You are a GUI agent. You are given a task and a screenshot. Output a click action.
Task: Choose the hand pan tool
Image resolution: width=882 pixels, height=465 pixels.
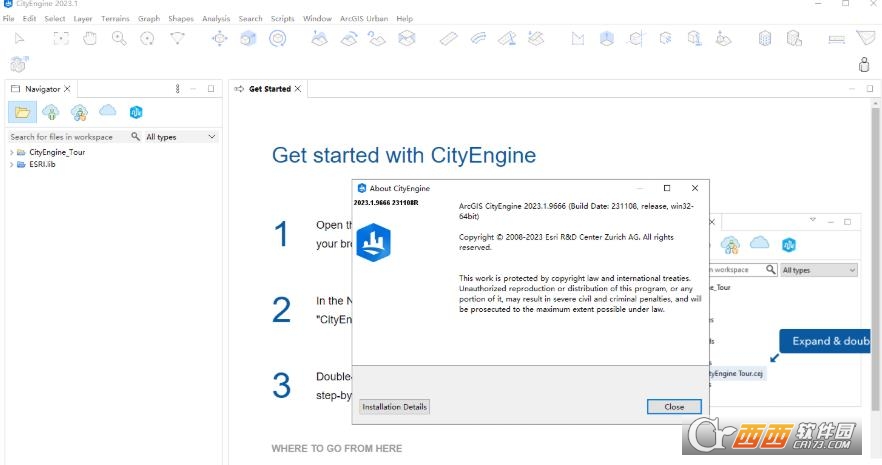click(x=90, y=38)
